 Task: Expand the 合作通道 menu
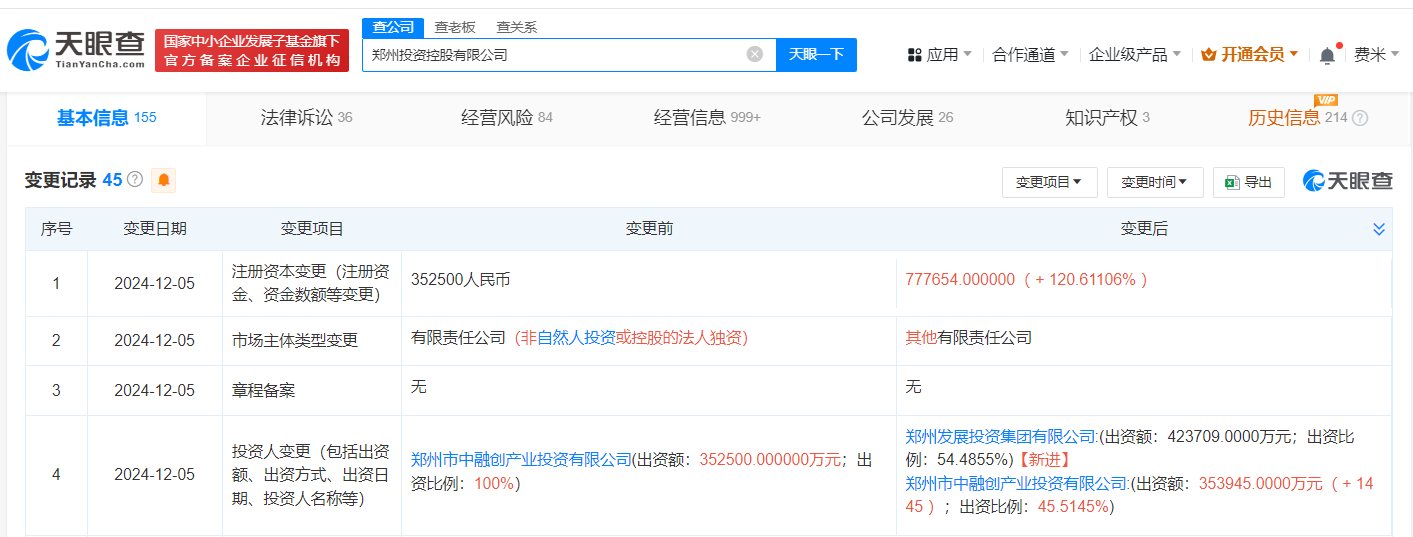coord(1030,55)
